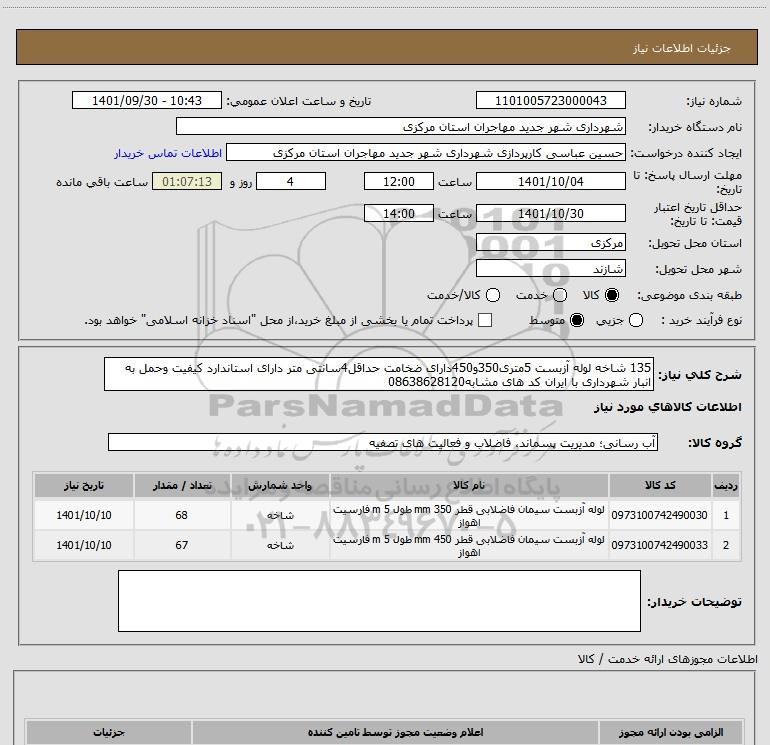Click section heading اطلاعات مجوزهای ارائه خدمت / کالا

[667, 659]
